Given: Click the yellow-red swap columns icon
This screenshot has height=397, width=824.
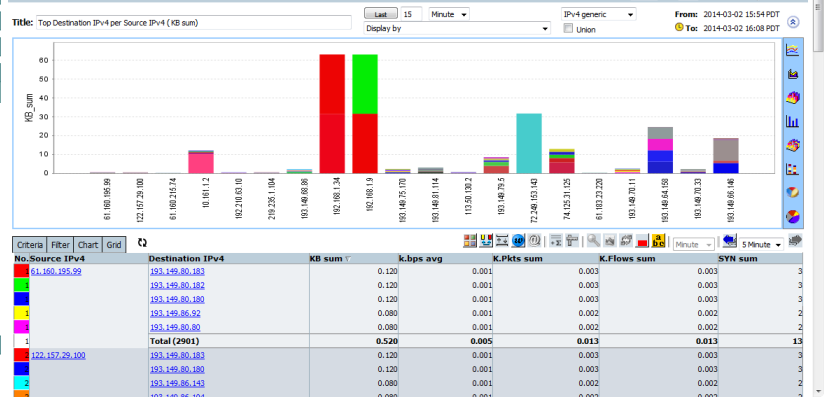Looking at the screenshot, I should tap(486, 241).
